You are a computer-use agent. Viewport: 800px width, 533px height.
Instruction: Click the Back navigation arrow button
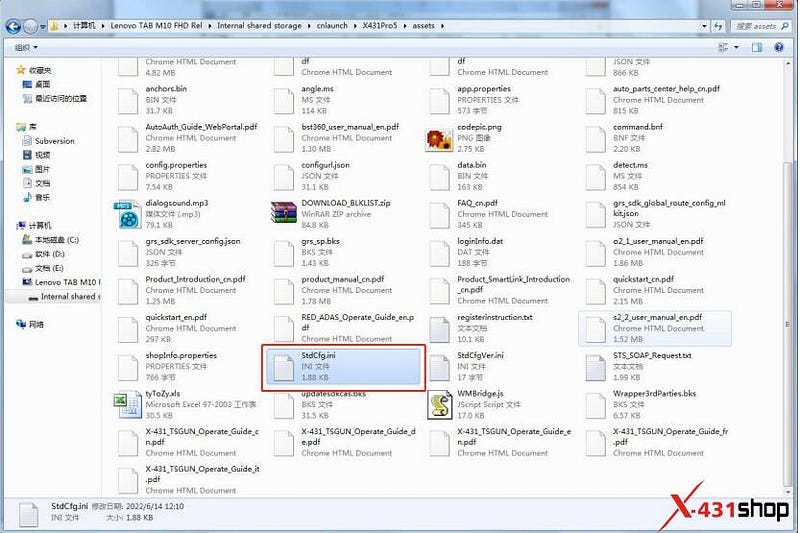point(14,26)
